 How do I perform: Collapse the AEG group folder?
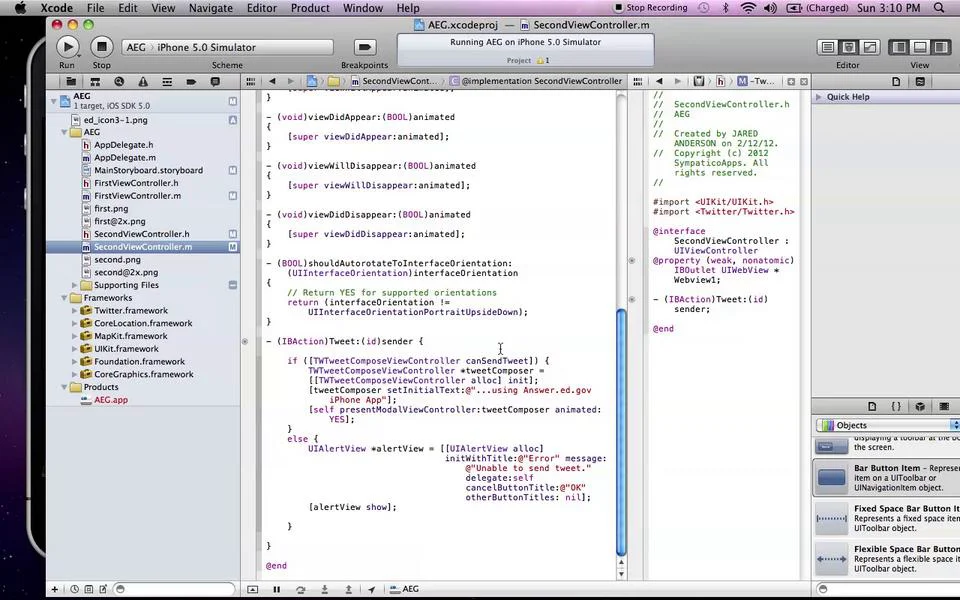point(64,132)
